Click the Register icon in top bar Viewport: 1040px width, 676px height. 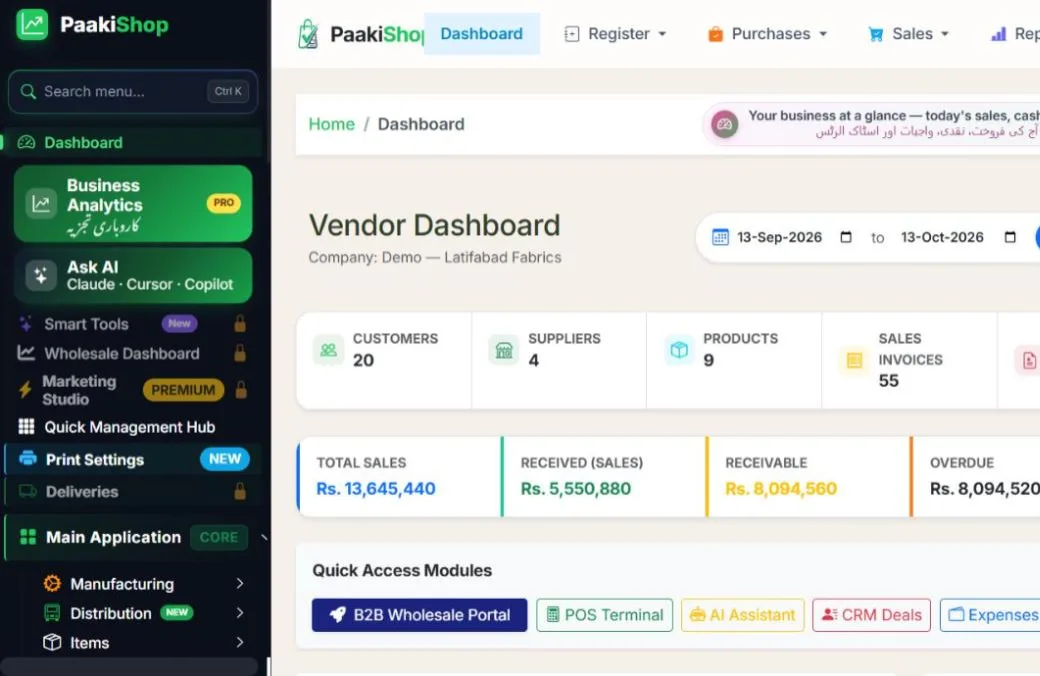coord(572,34)
